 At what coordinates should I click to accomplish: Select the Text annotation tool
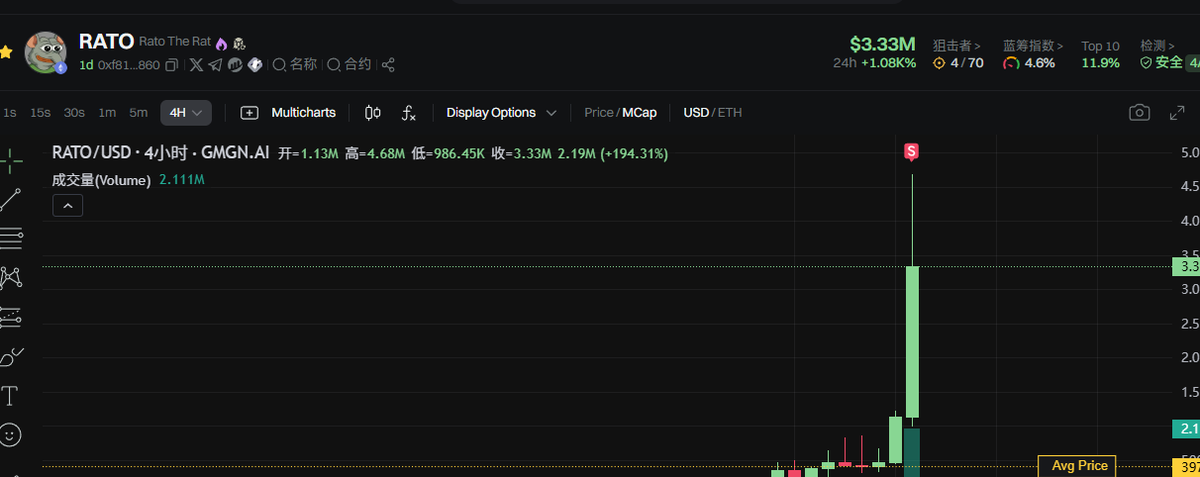click(x=11, y=396)
